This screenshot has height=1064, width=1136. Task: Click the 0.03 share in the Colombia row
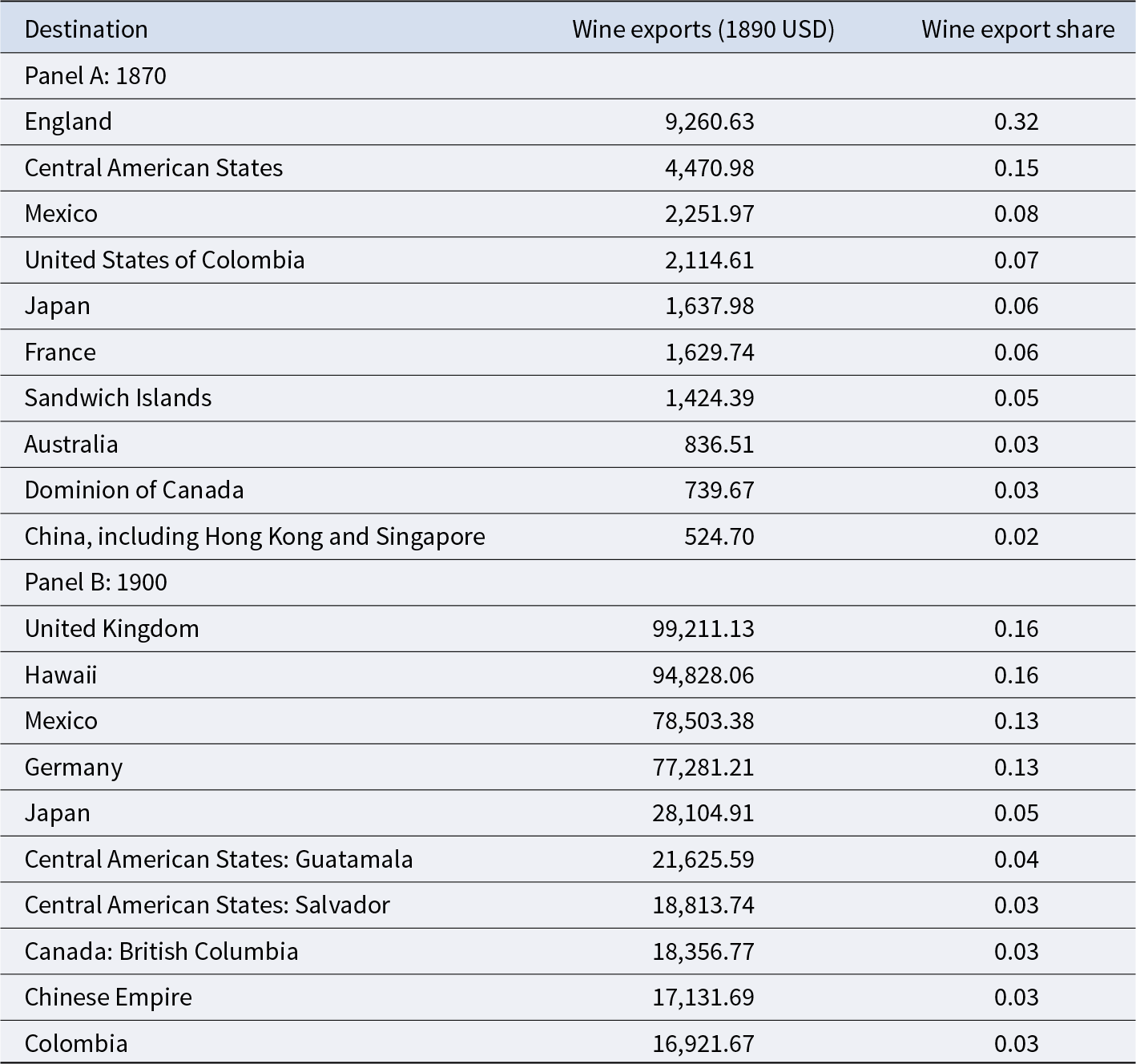(1017, 1044)
